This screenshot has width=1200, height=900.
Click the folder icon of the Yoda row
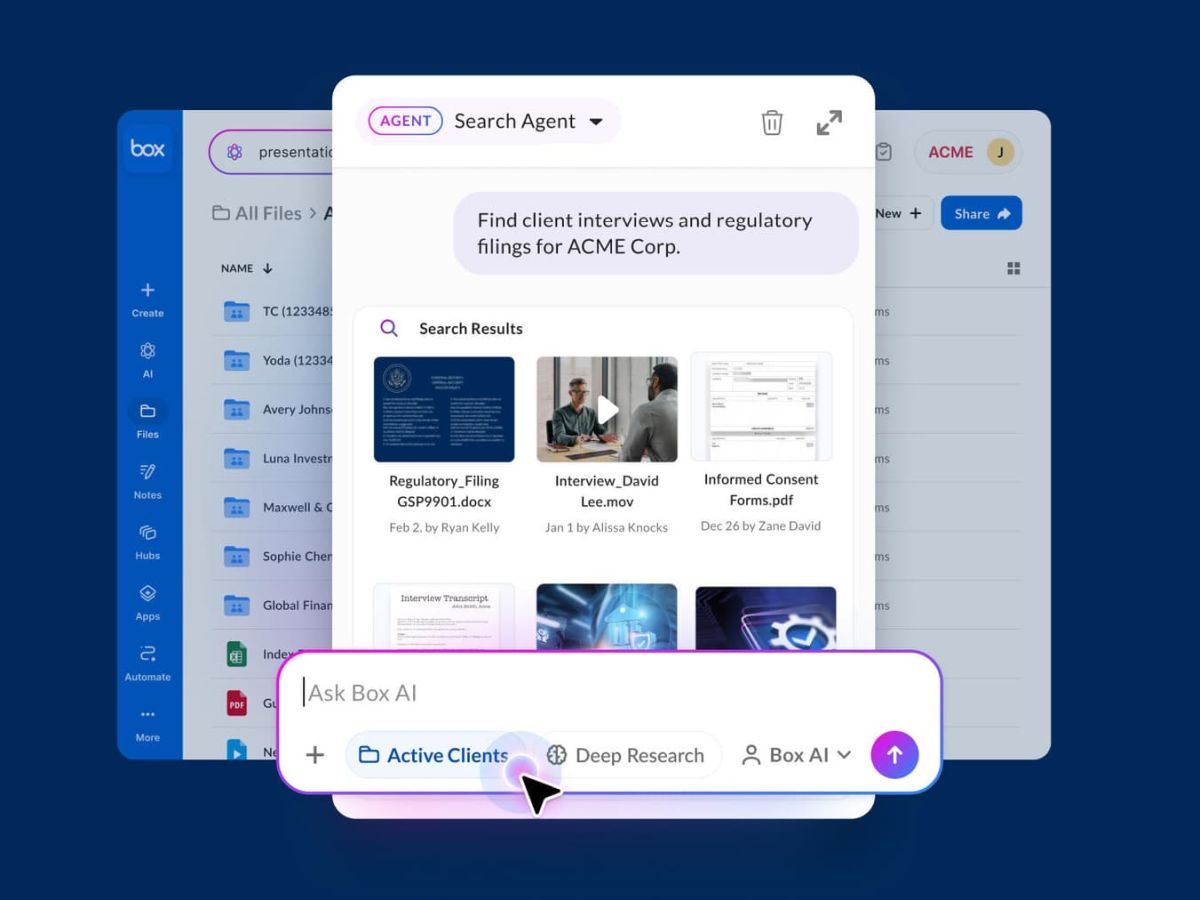236,360
